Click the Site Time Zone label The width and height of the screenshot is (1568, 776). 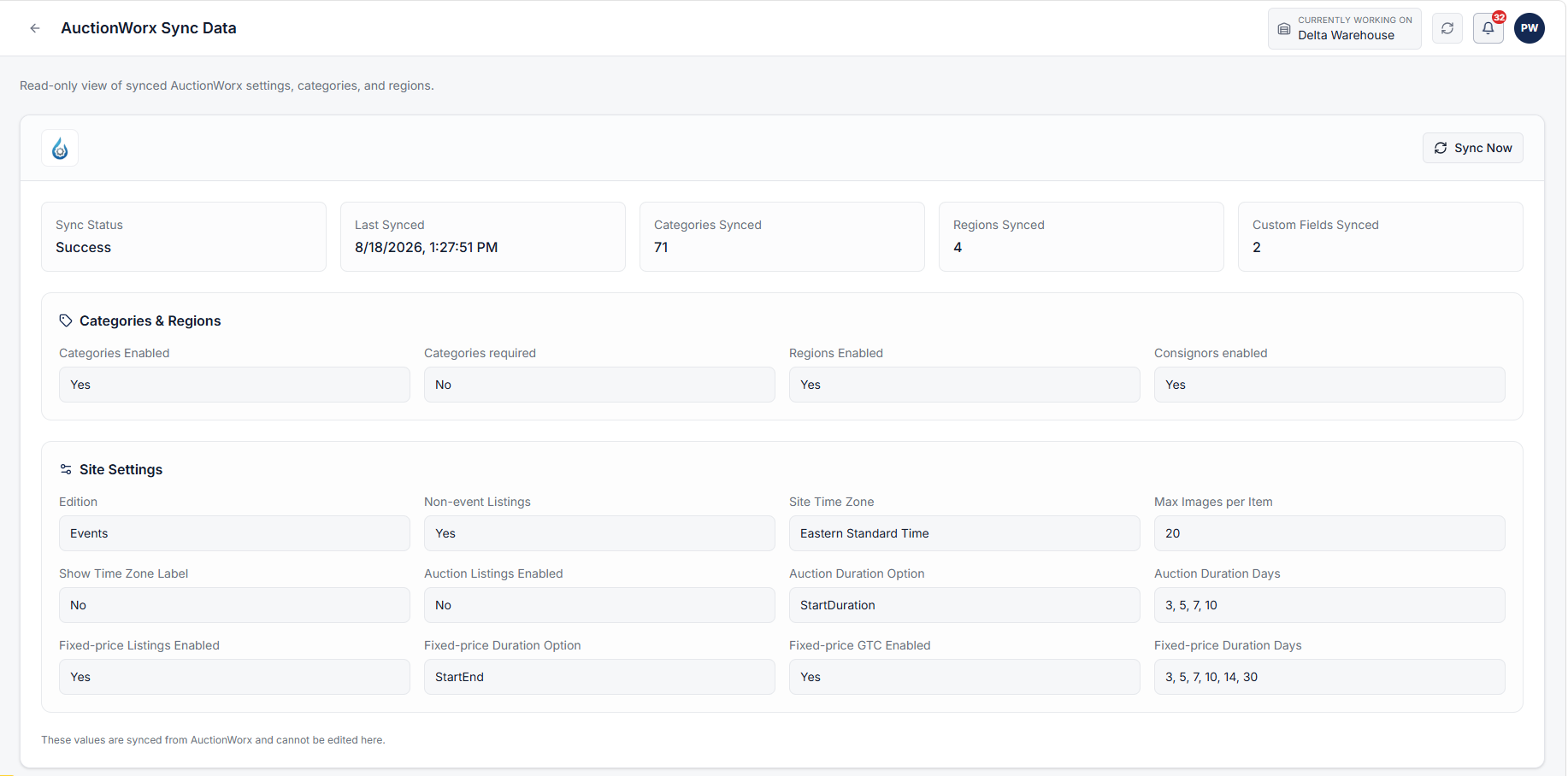(x=831, y=502)
